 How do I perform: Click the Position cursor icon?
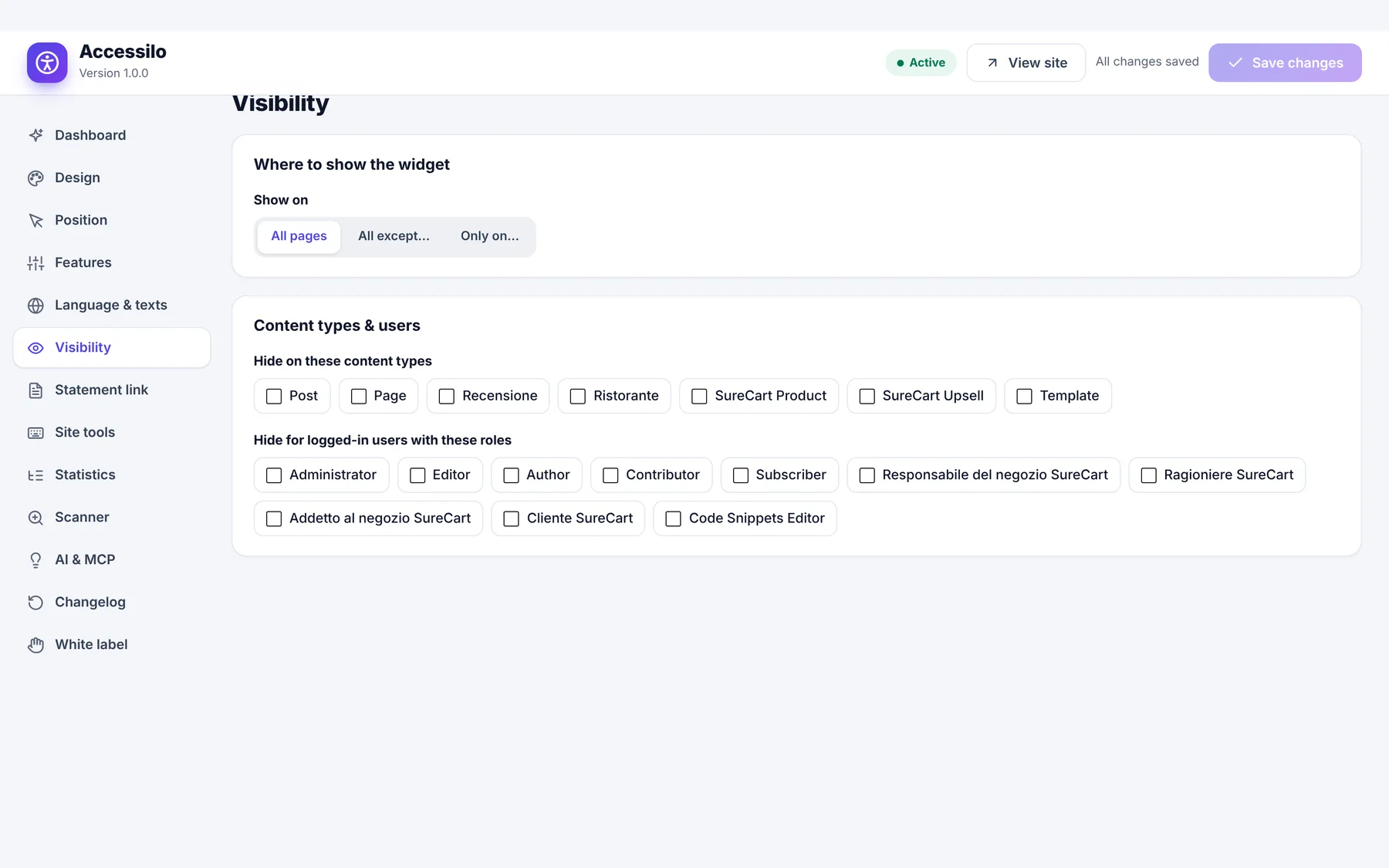(35, 221)
